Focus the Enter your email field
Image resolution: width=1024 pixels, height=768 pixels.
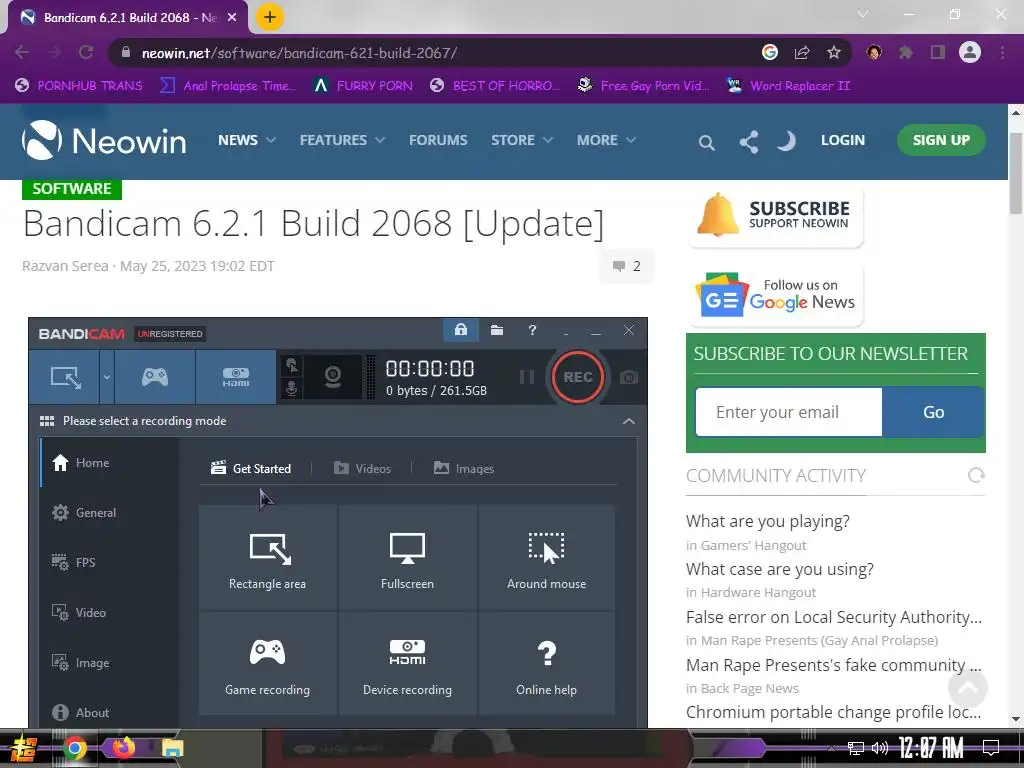tap(788, 412)
